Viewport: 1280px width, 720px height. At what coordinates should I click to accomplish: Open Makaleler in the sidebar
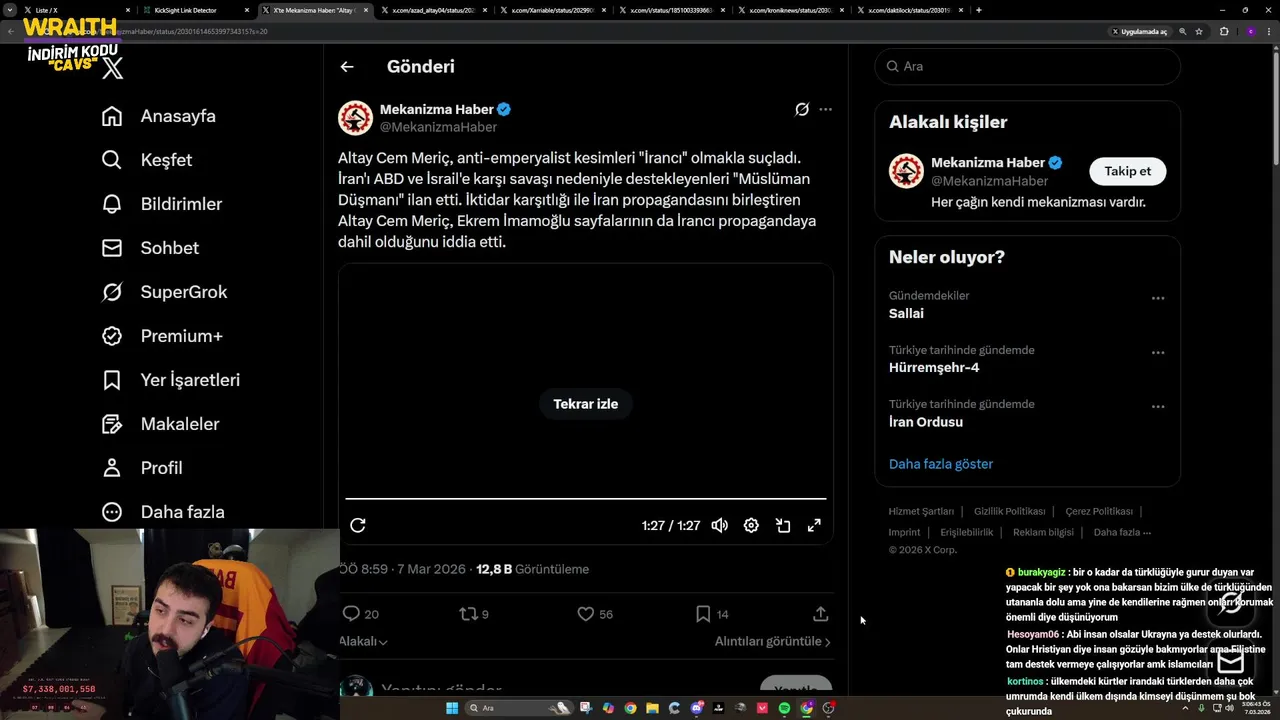160,424
